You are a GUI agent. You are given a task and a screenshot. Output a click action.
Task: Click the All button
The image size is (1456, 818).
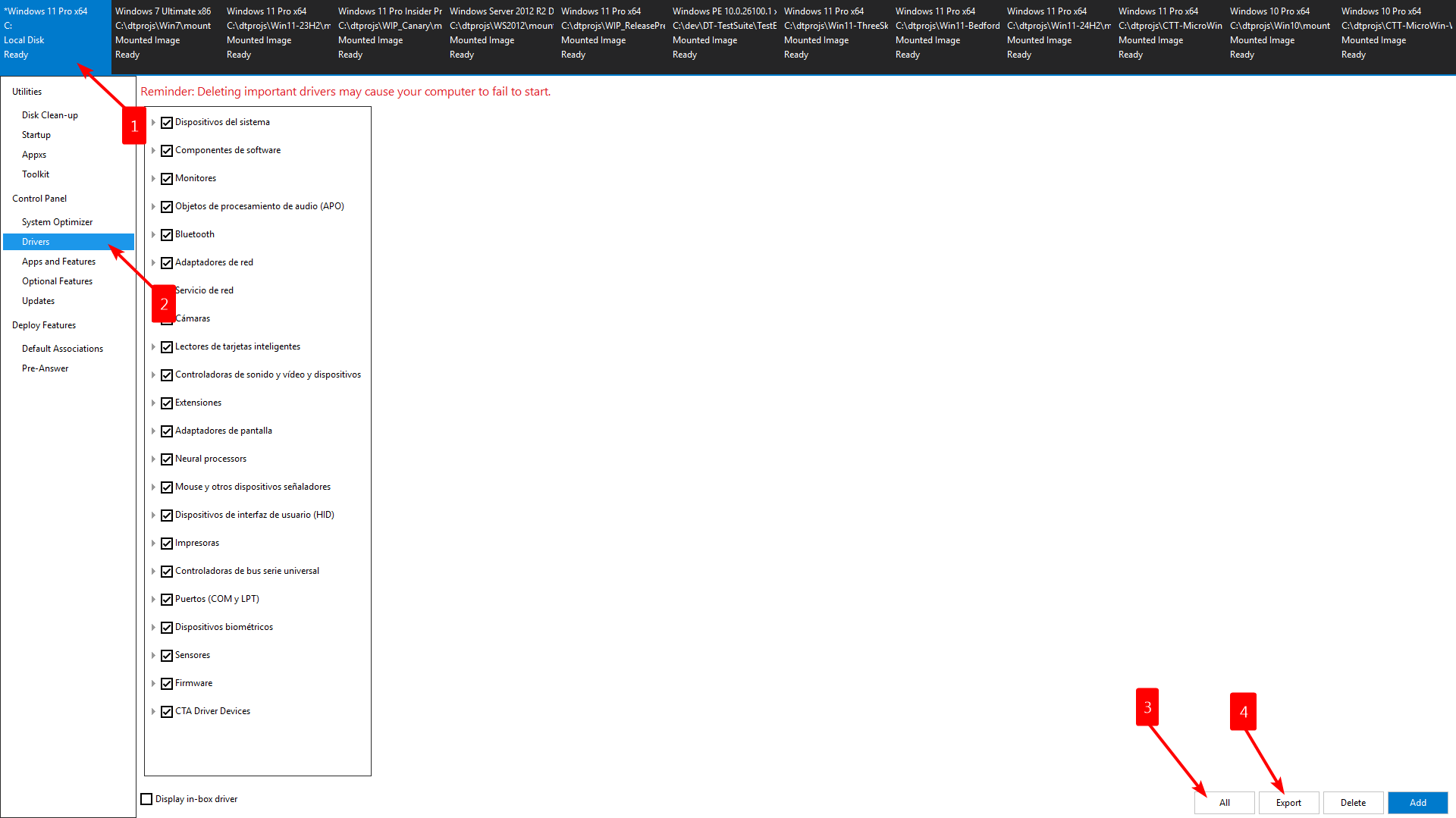[x=1224, y=803]
